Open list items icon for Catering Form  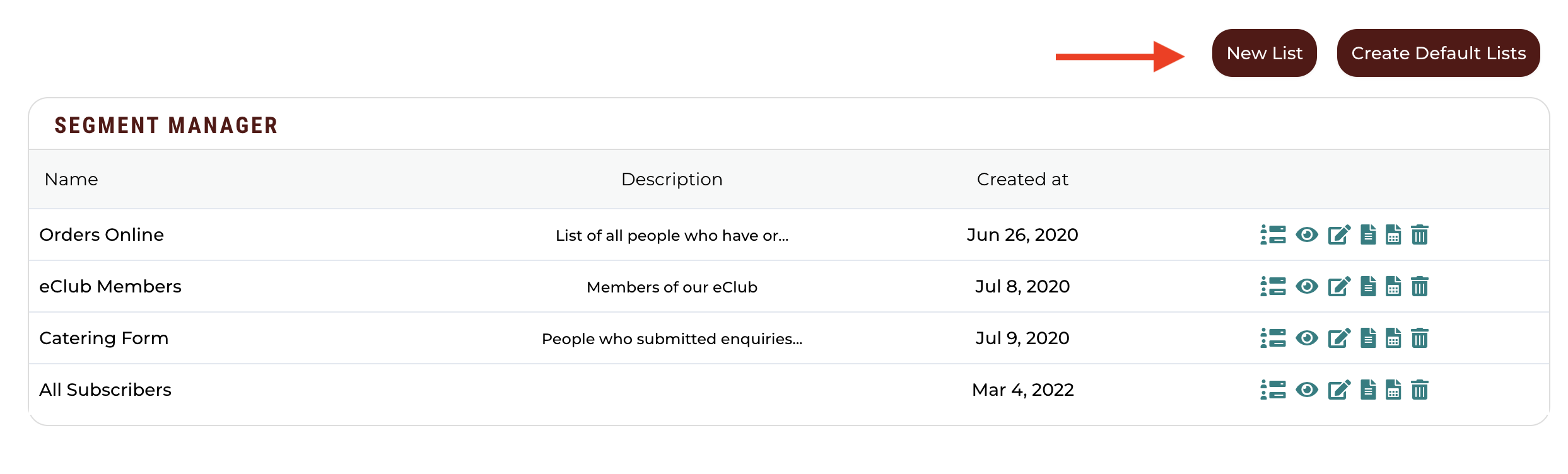click(1273, 338)
